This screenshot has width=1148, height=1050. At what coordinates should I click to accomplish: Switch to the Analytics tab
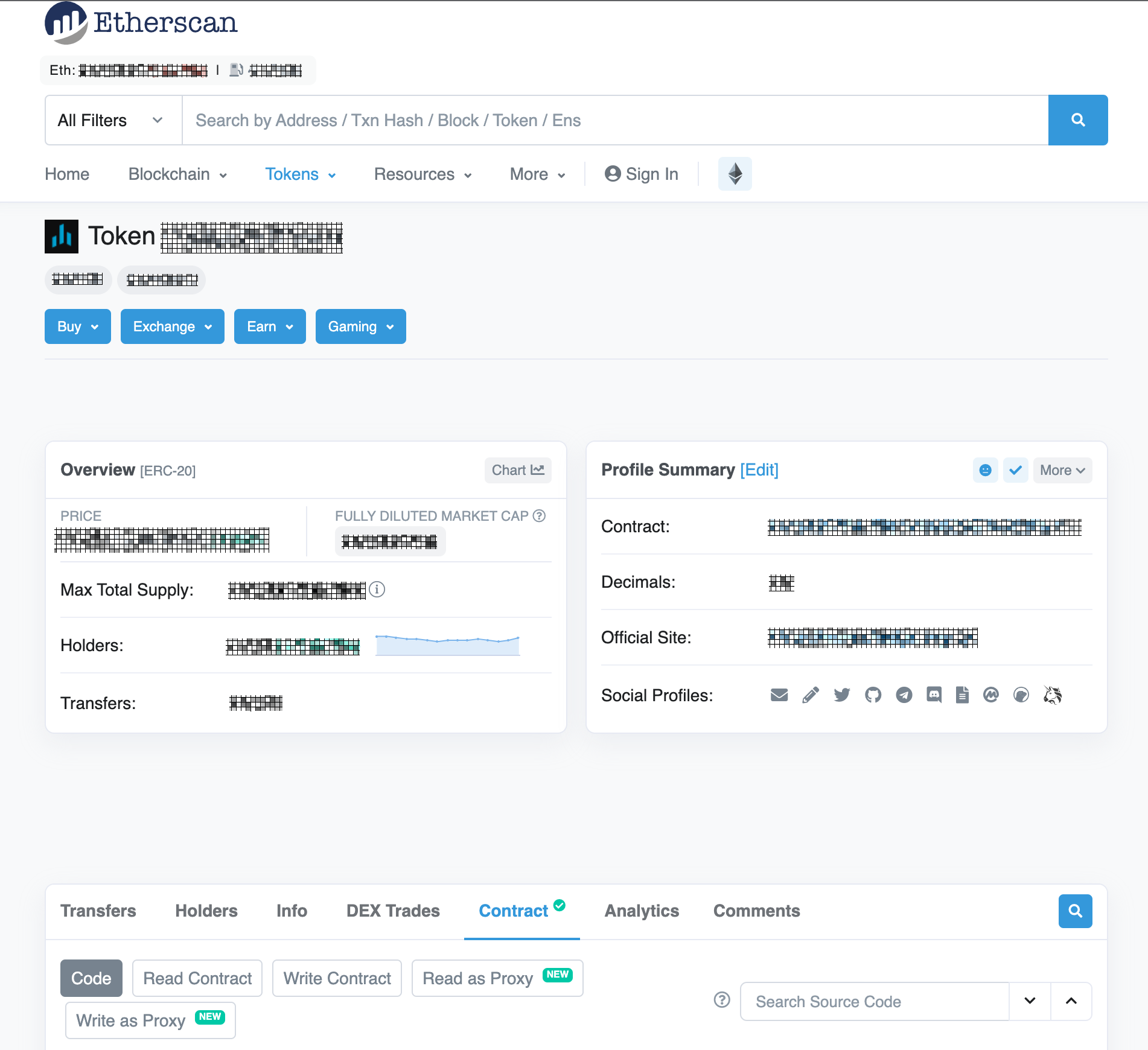pos(642,911)
